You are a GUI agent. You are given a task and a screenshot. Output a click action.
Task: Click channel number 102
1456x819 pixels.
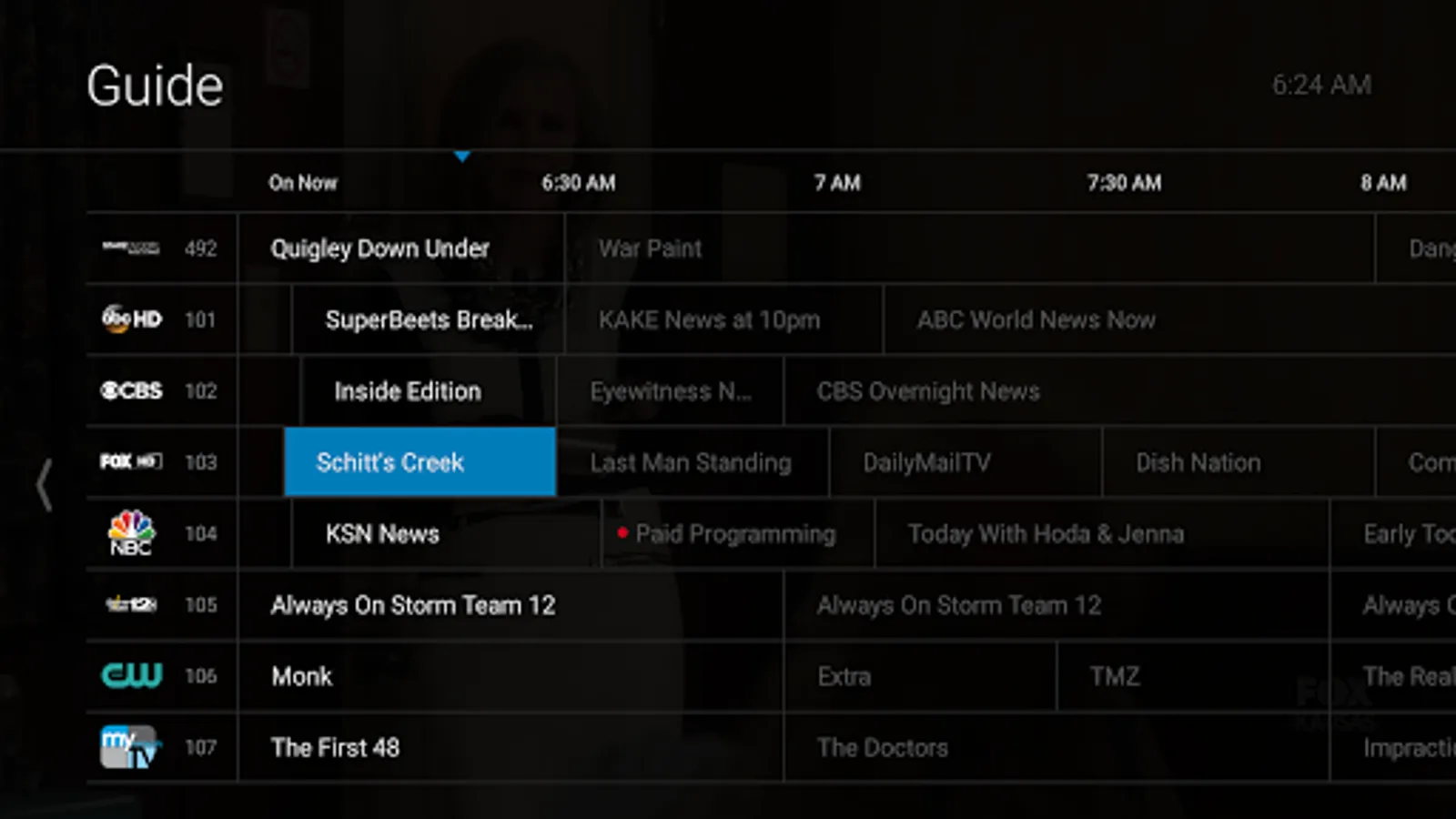click(x=201, y=391)
